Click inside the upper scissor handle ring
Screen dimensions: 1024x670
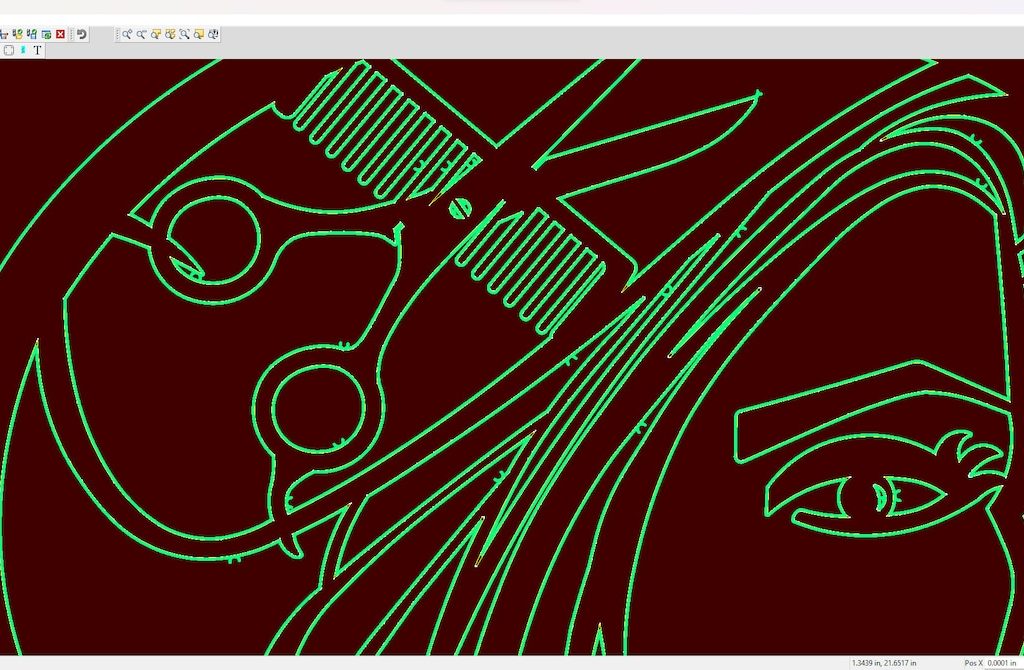coord(214,239)
